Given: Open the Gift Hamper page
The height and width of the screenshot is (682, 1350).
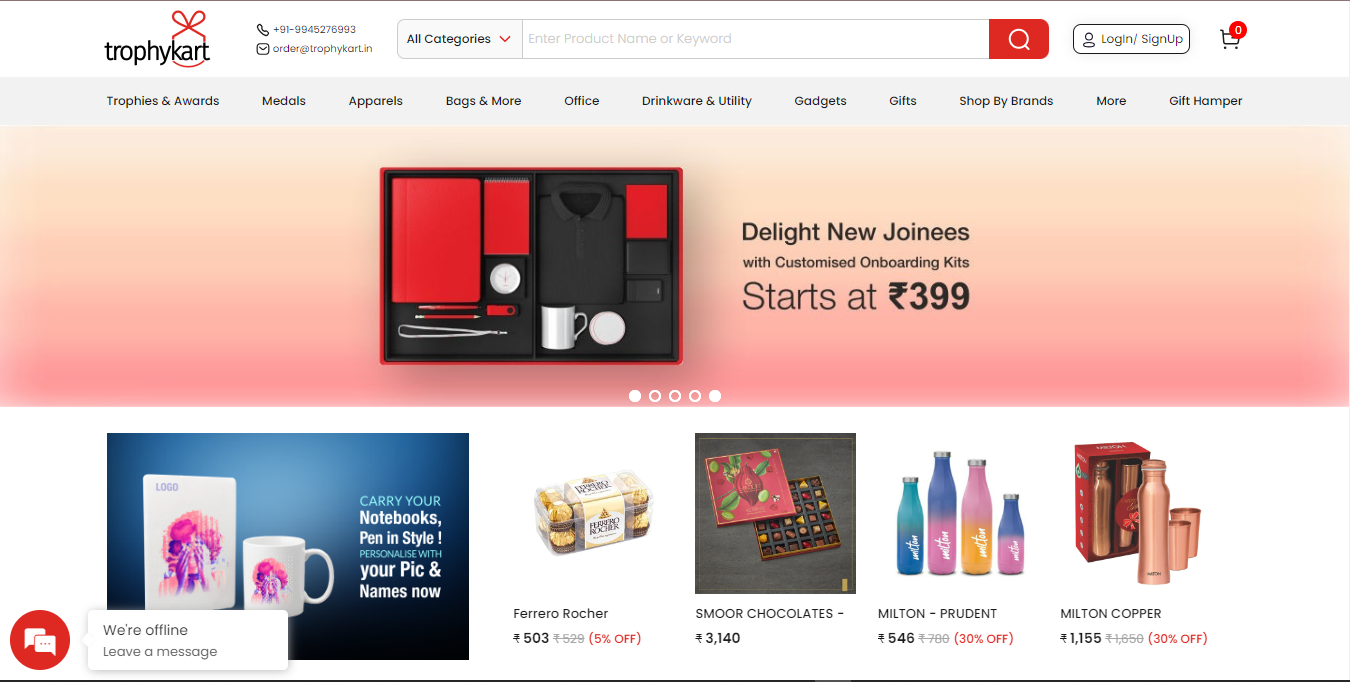Looking at the screenshot, I should coord(1206,101).
